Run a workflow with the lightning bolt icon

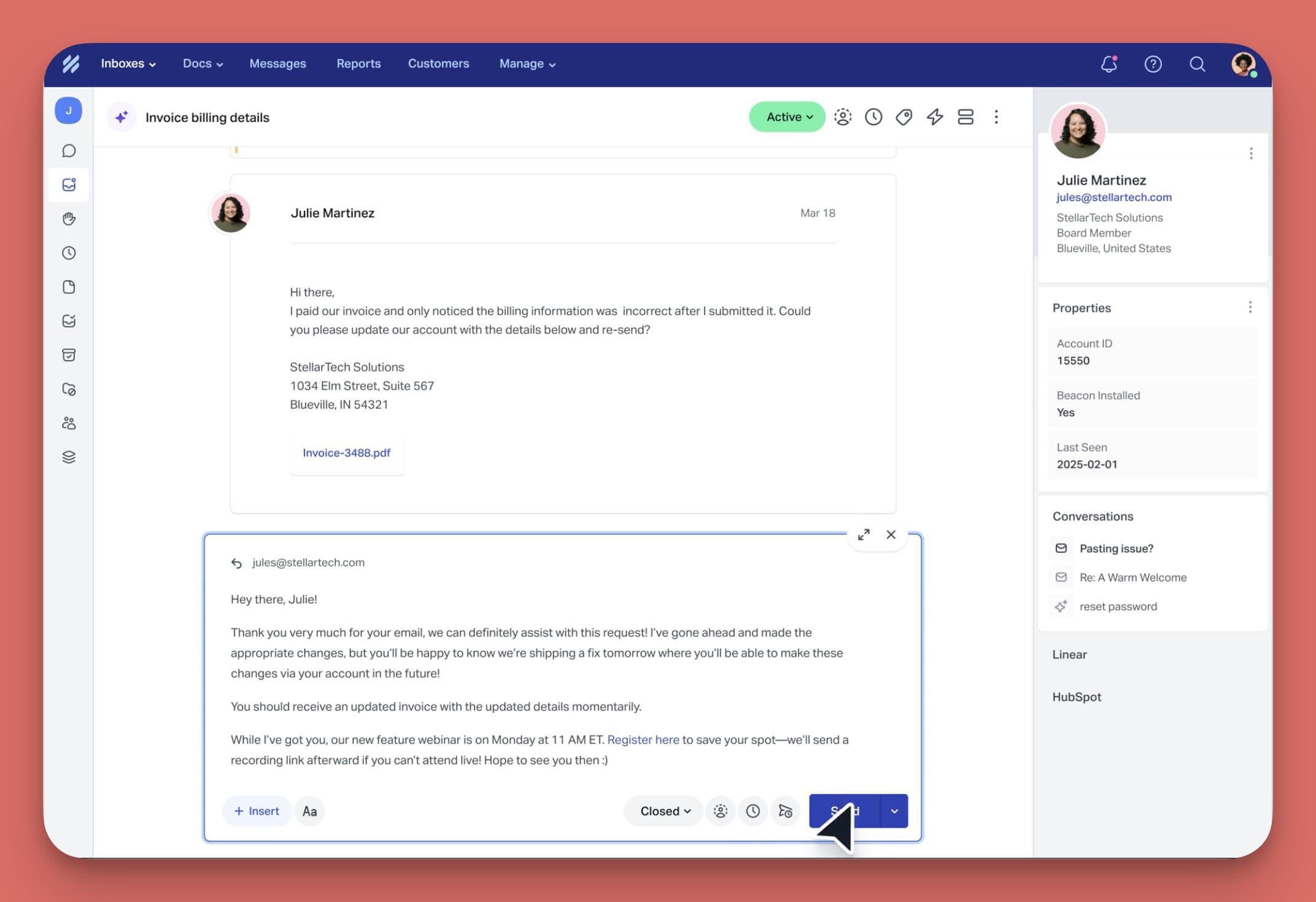click(934, 117)
